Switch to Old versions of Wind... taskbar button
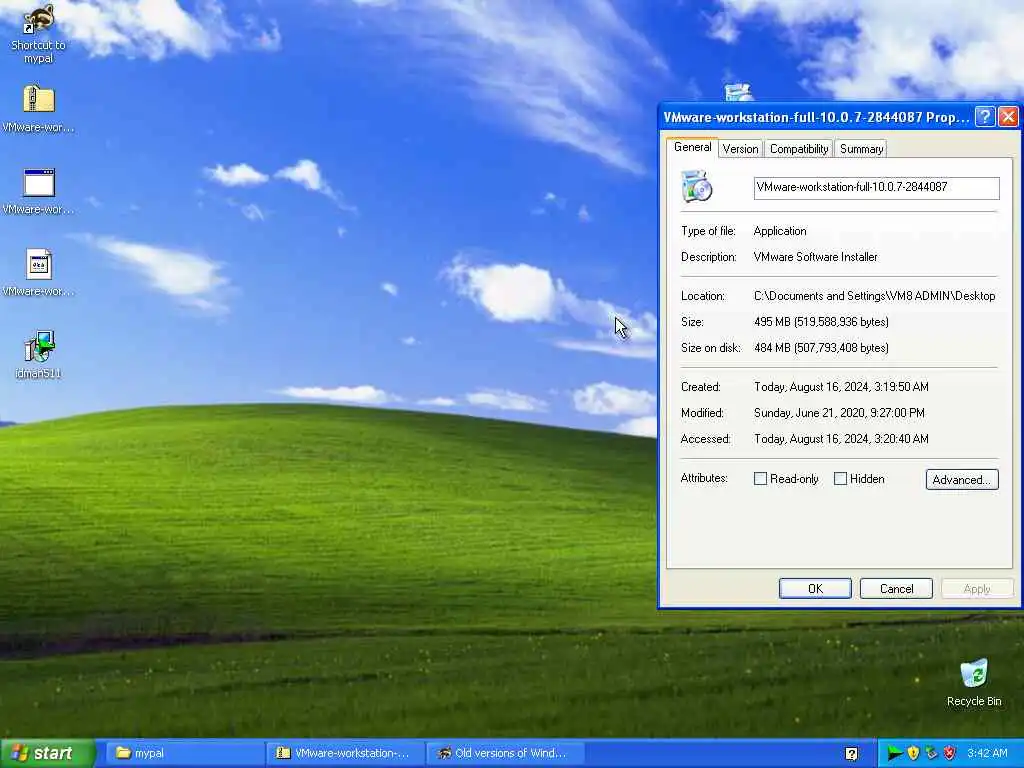 (x=505, y=753)
